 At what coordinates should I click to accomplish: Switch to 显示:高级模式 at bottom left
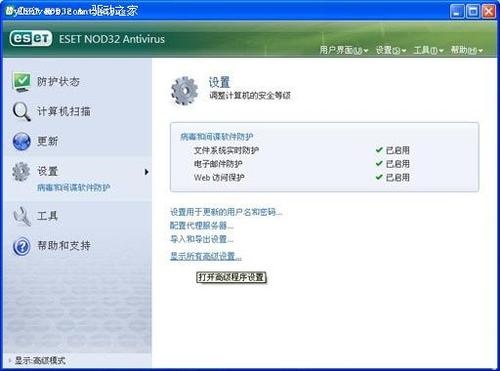pyautogui.click(x=40, y=360)
